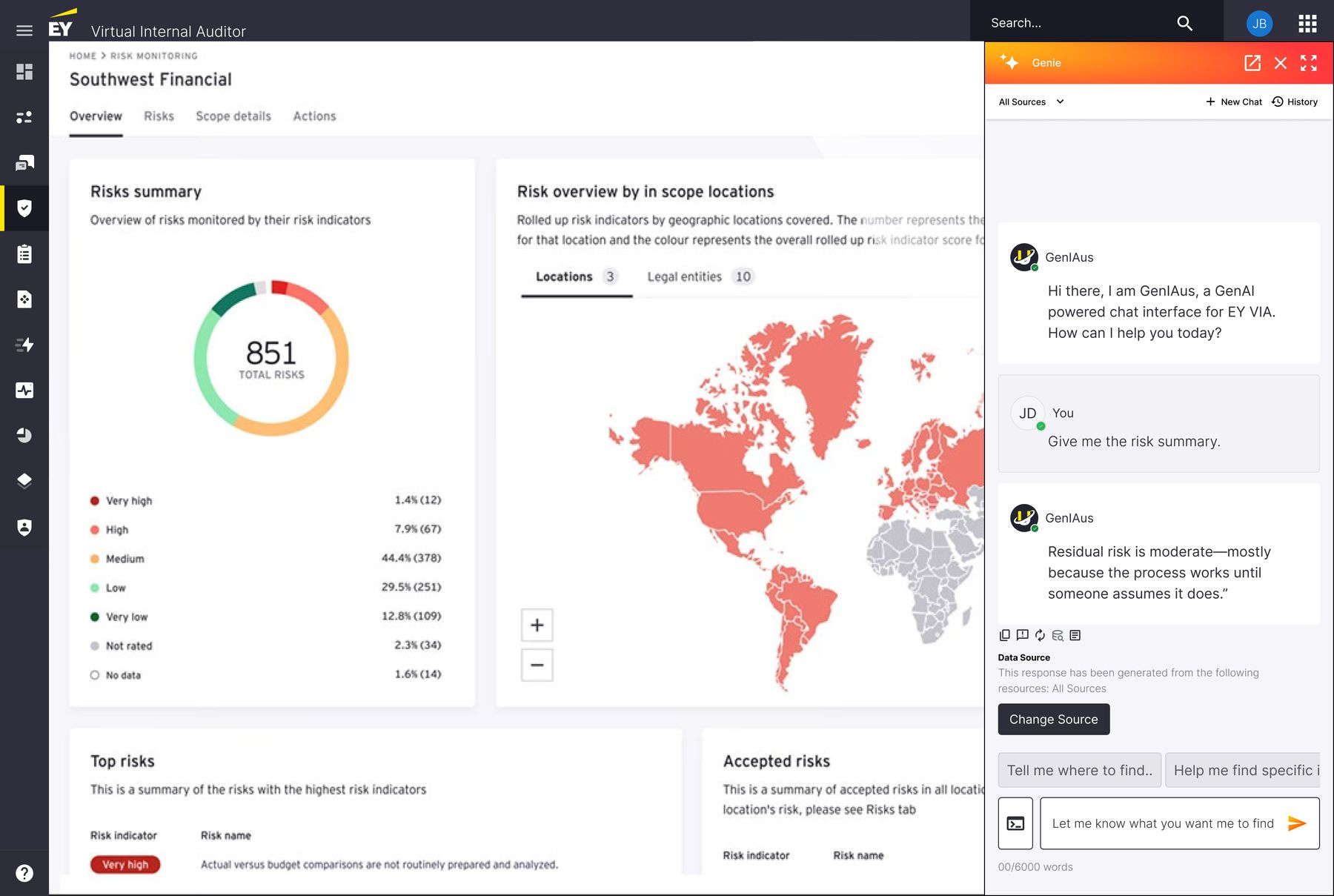Select the shield checkmark risk monitoring icon
The image size is (1334, 896).
[24, 208]
